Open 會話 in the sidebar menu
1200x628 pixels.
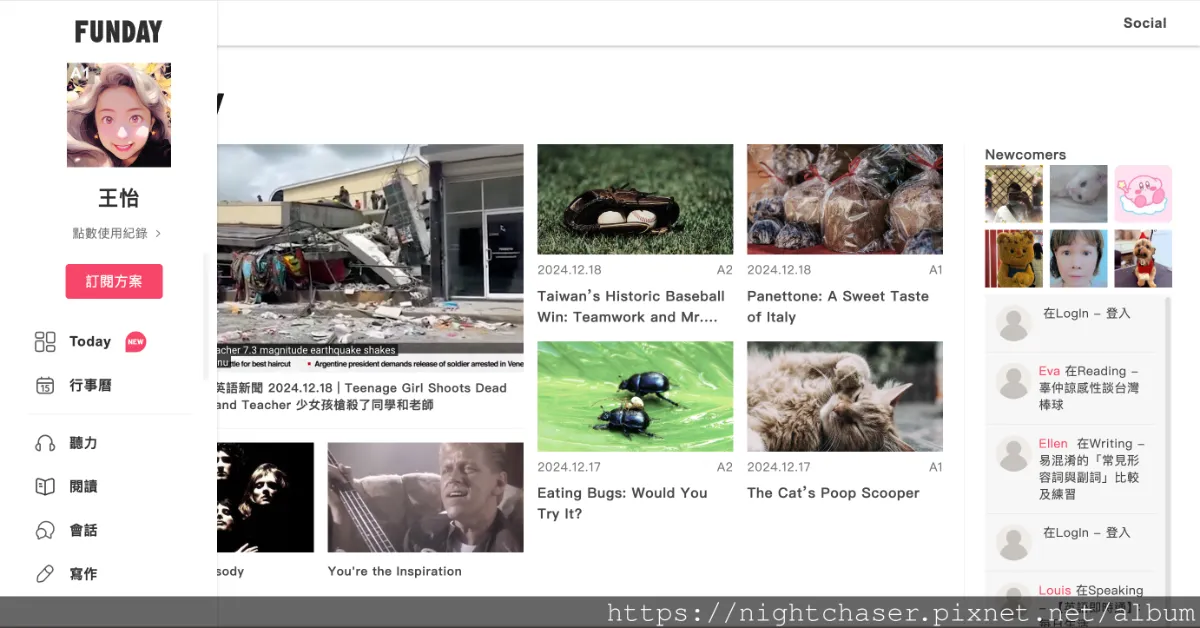coord(83,530)
